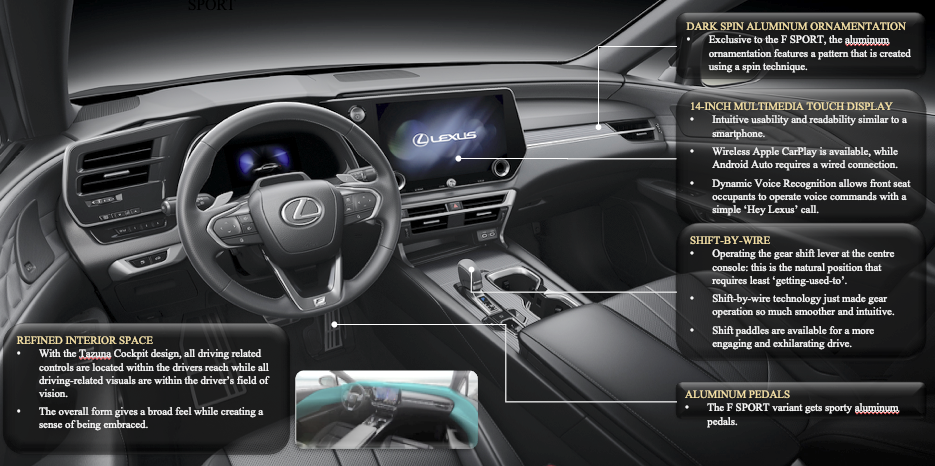This screenshot has width=935, height=466.
Task: Click the Shift-By-Wire heading
Action: coord(728,241)
